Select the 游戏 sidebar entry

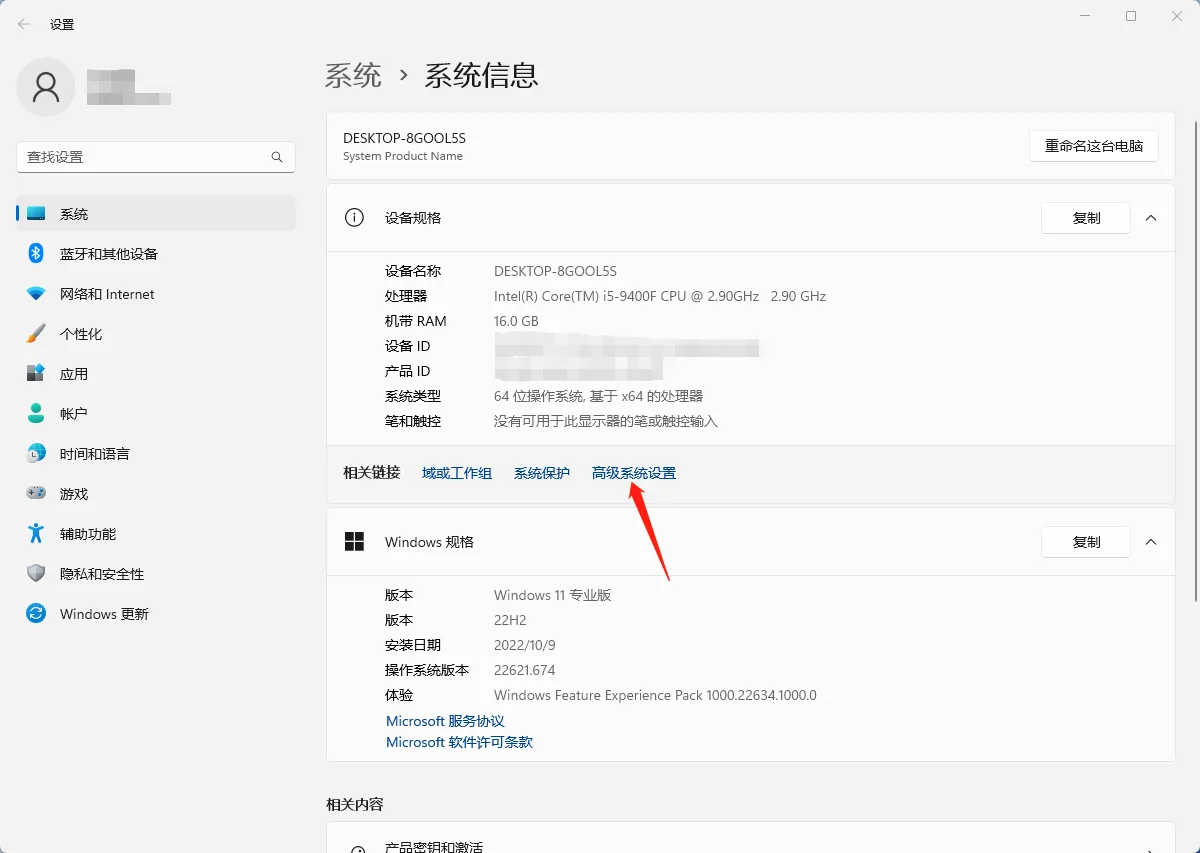(x=75, y=493)
